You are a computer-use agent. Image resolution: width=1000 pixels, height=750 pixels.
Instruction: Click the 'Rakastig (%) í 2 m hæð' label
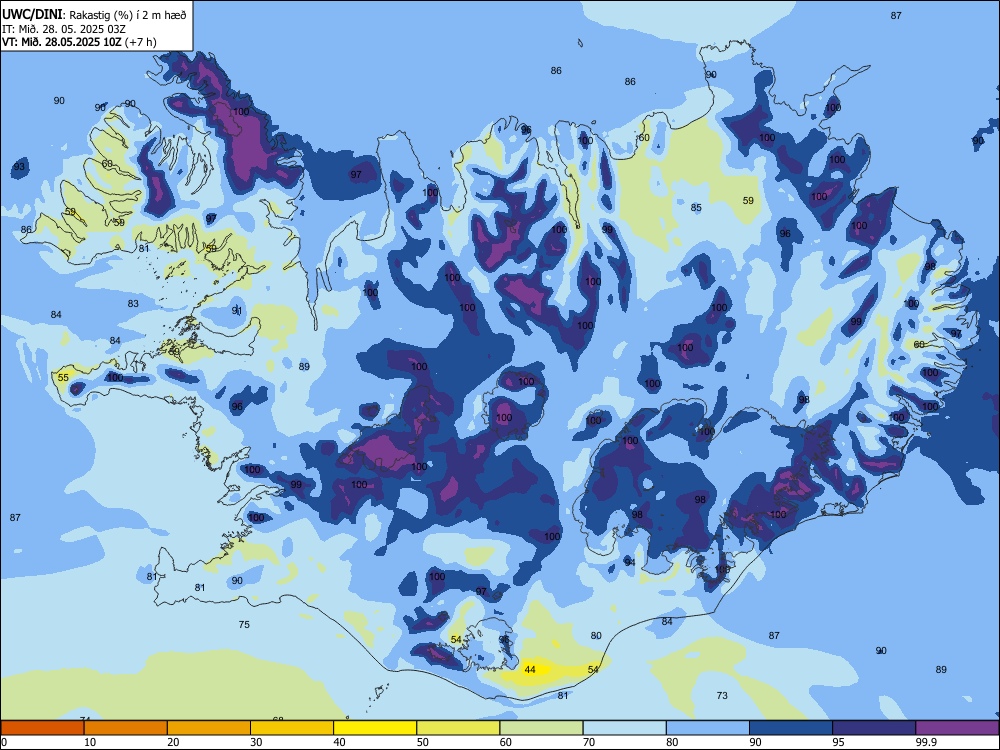point(128,15)
